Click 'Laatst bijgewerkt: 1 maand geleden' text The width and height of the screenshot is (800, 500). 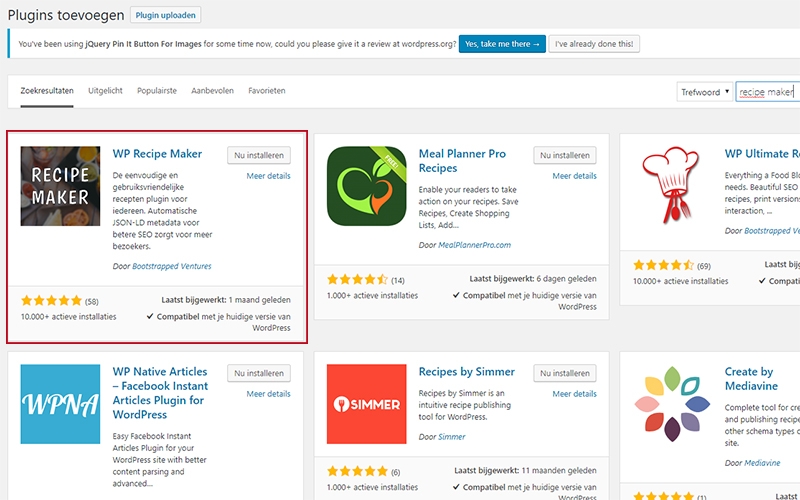point(226,300)
